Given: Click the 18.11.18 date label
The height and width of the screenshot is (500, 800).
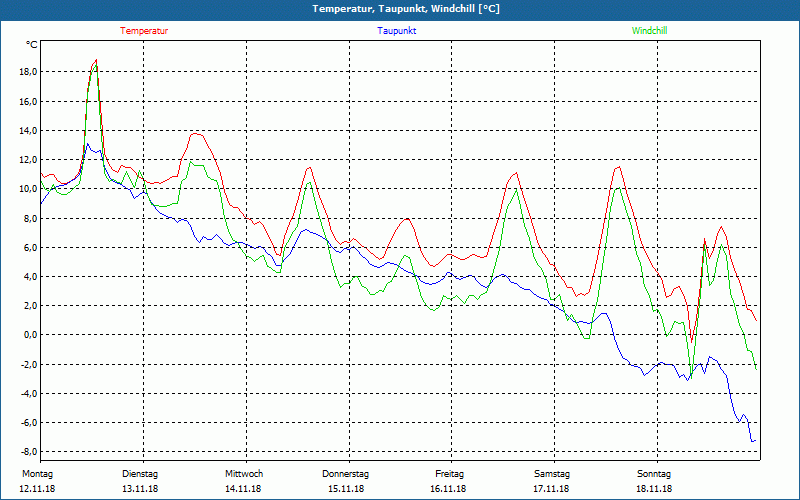Looking at the screenshot, I should point(654,489).
